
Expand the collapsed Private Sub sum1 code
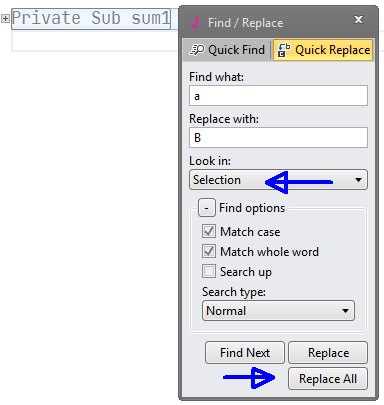[x=5, y=19]
